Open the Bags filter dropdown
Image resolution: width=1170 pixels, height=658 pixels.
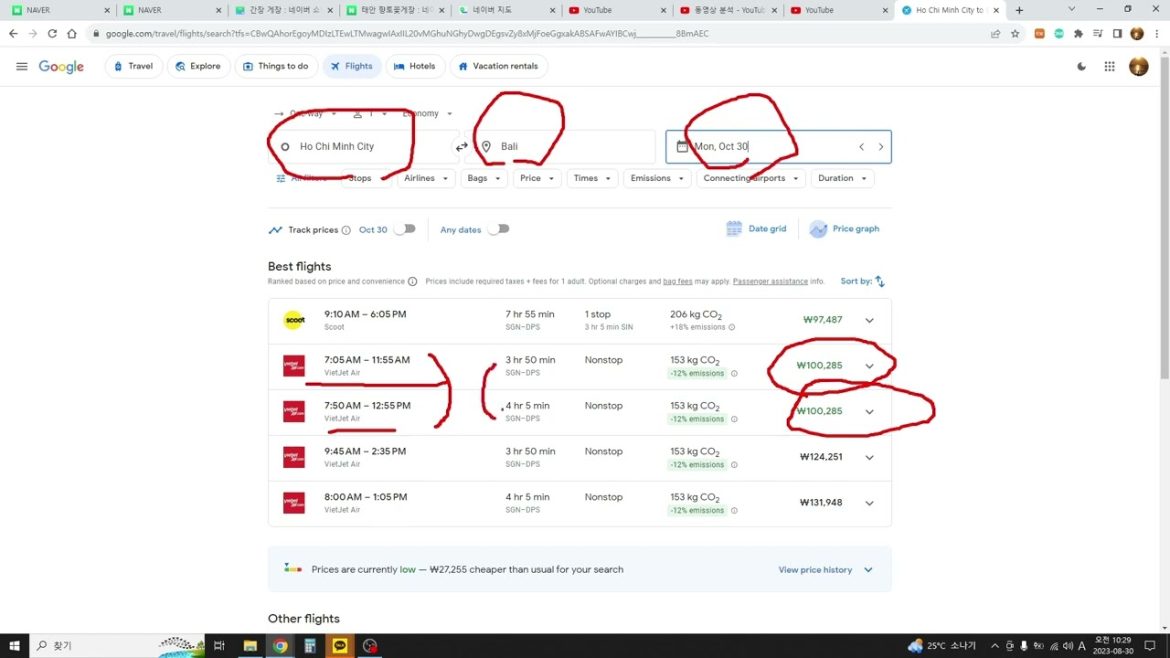click(483, 178)
